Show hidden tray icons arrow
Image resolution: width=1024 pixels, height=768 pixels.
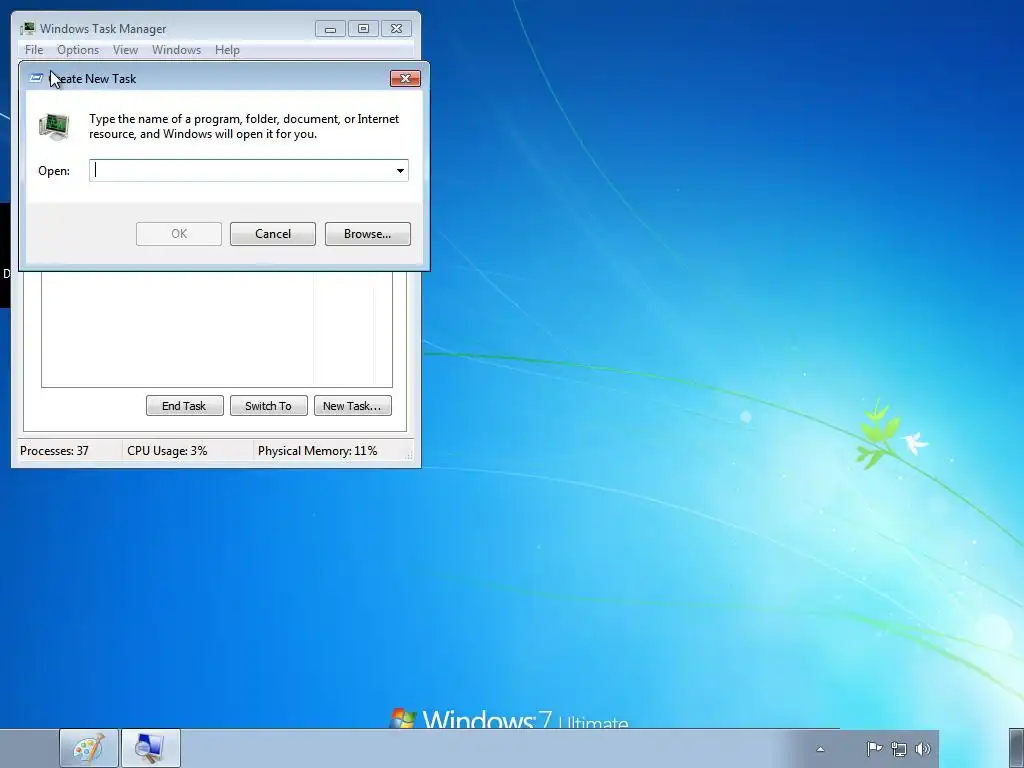[820, 749]
